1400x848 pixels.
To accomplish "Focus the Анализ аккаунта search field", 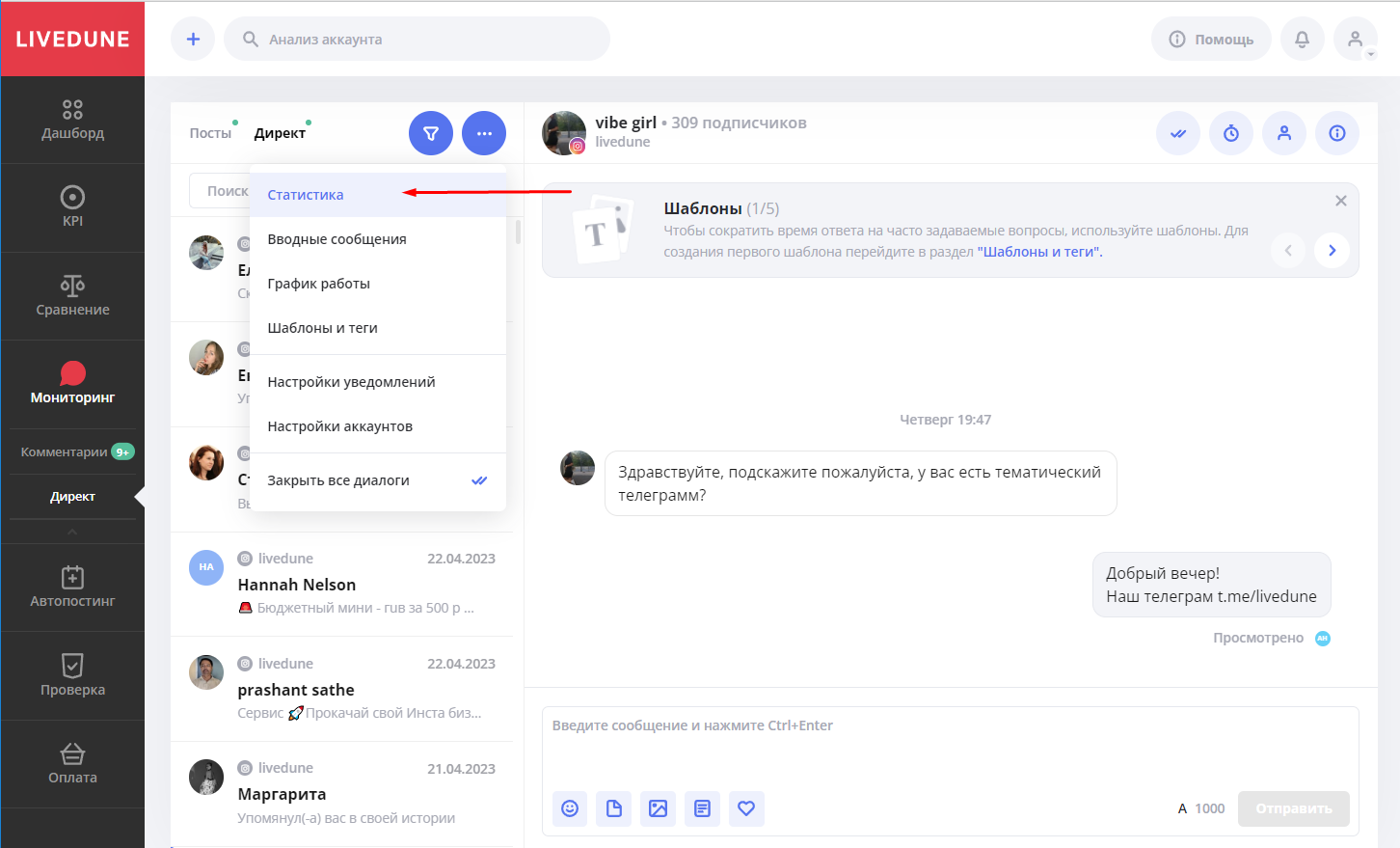I will (x=417, y=39).
